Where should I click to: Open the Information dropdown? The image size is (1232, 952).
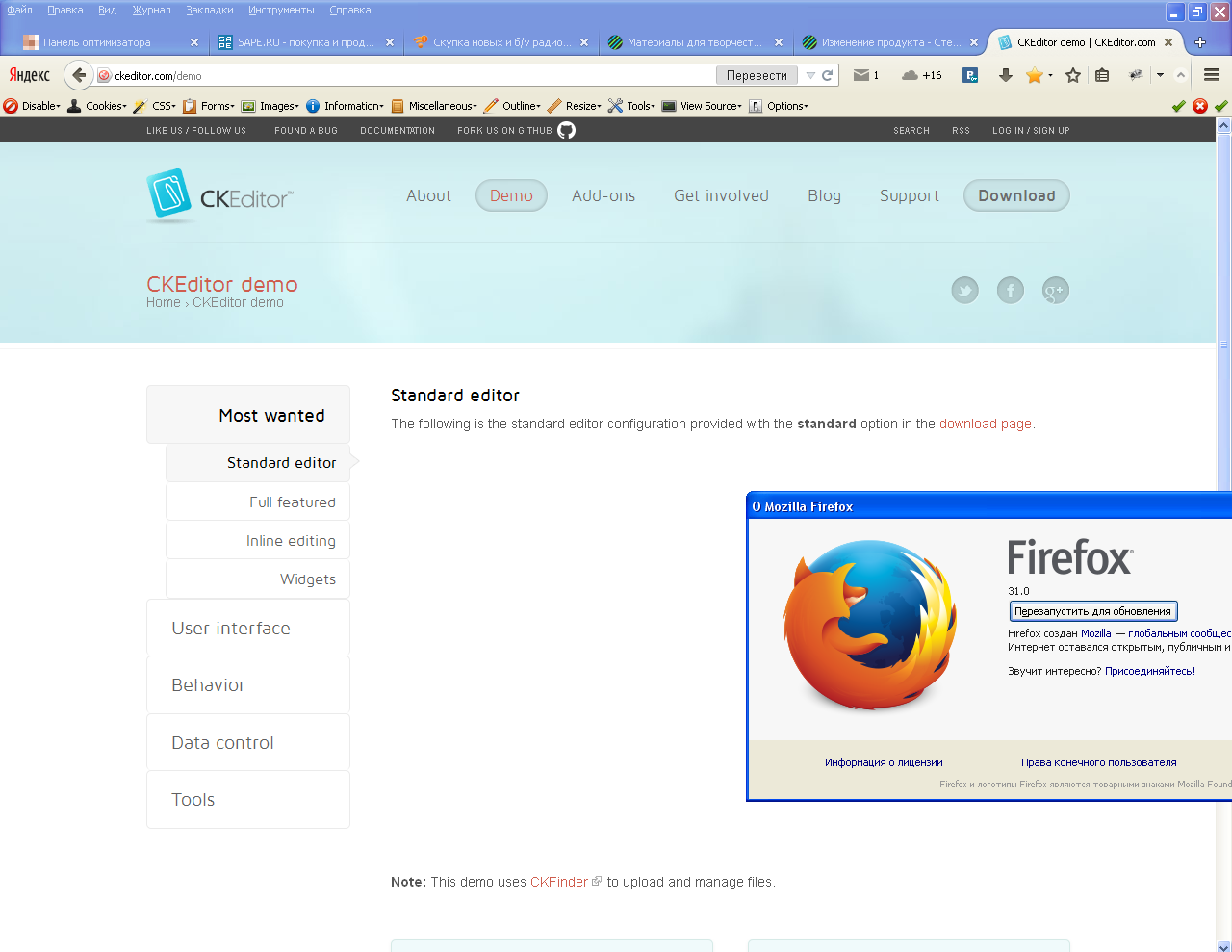click(345, 106)
